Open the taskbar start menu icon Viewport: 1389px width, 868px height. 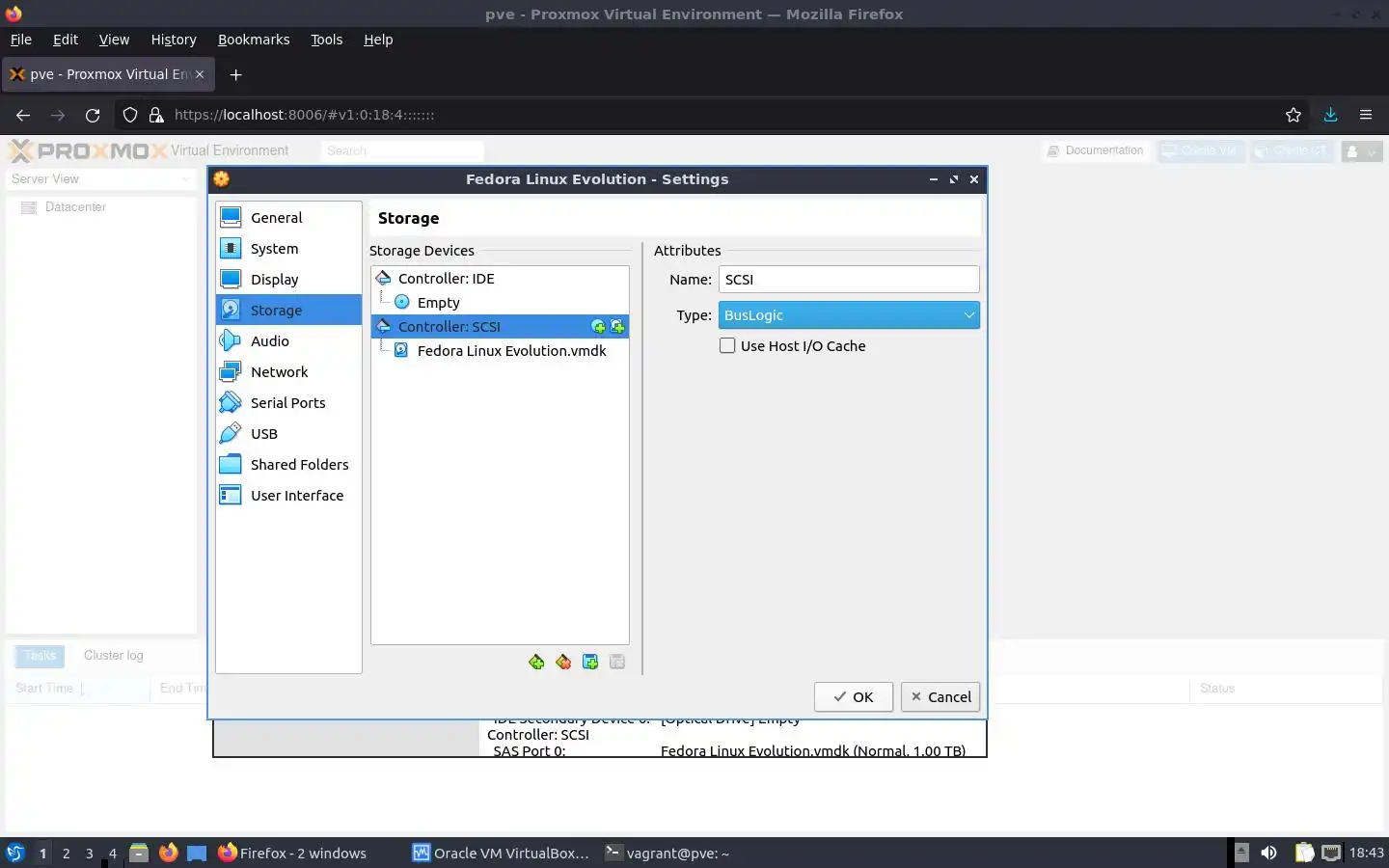click(x=15, y=853)
